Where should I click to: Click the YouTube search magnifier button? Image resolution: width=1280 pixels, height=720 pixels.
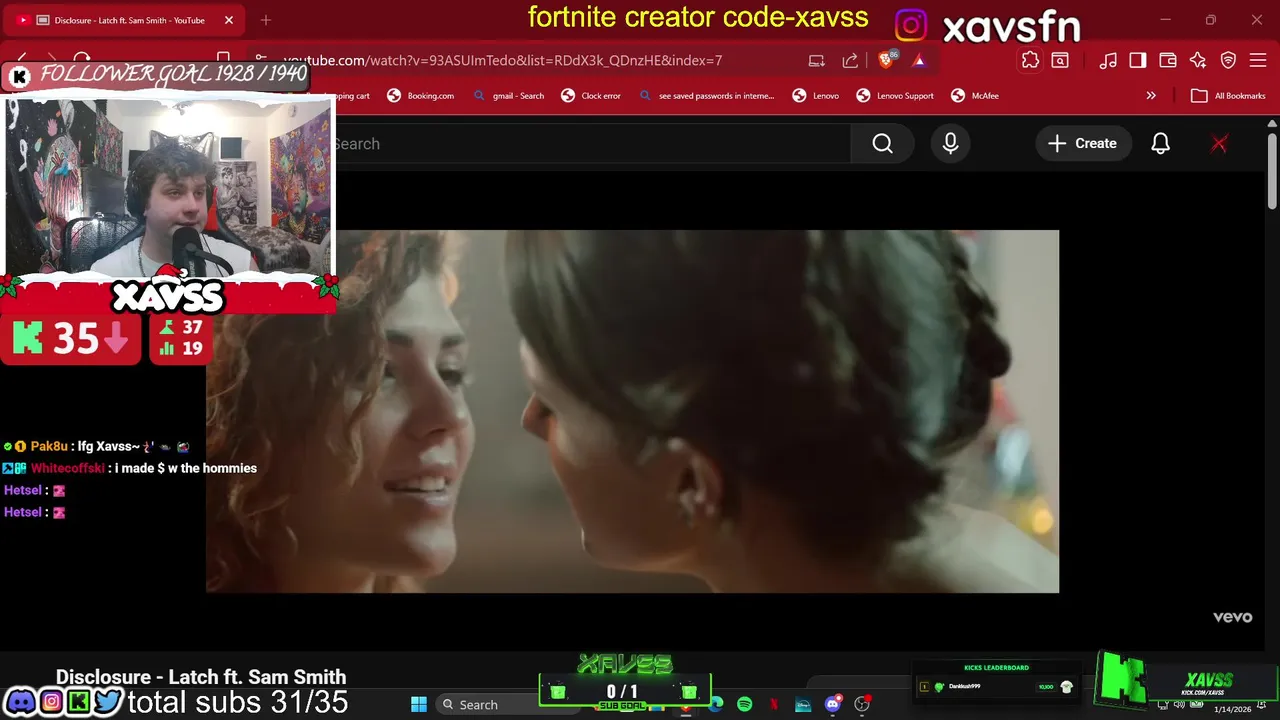point(882,144)
